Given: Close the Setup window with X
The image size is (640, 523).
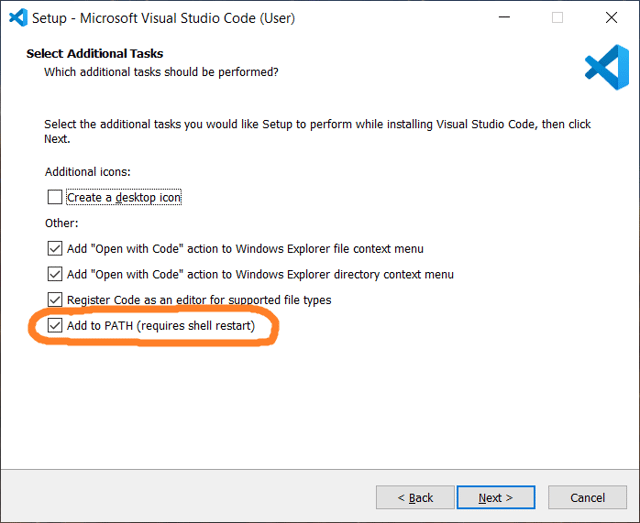Looking at the screenshot, I should (x=611, y=17).
